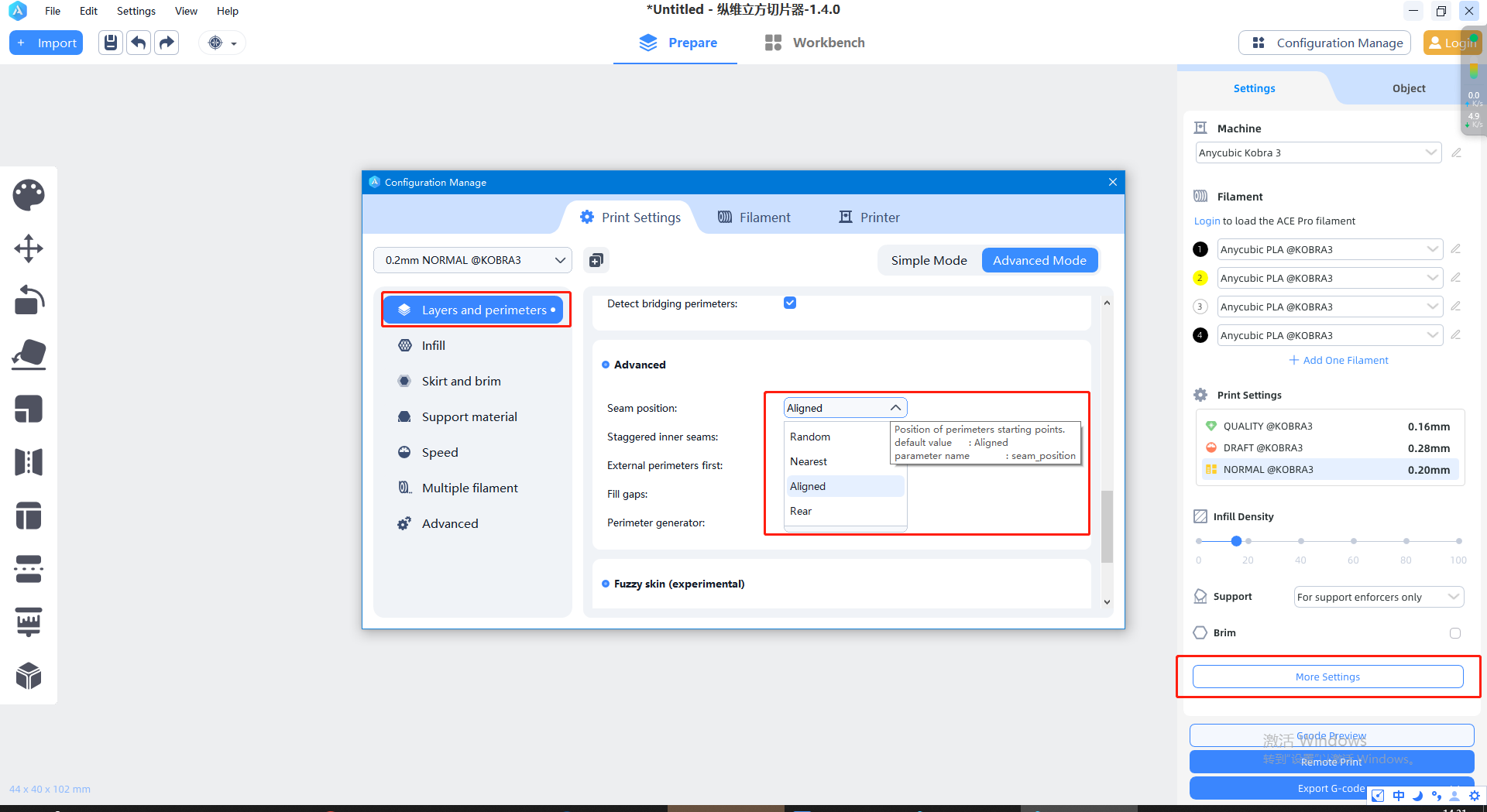The height and width of the screenshot is (812, 1487).
Task: Switch to the Workbench tab
Action: pos(815,43)
